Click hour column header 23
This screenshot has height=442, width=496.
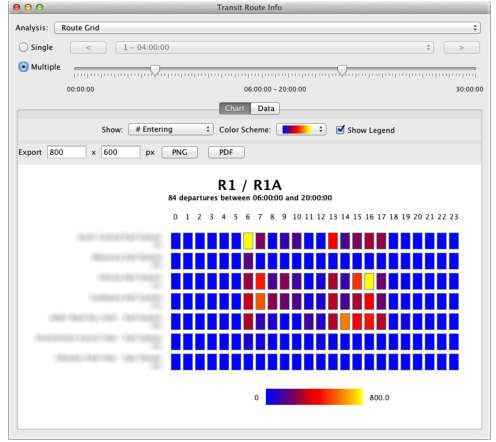point(454,217)
